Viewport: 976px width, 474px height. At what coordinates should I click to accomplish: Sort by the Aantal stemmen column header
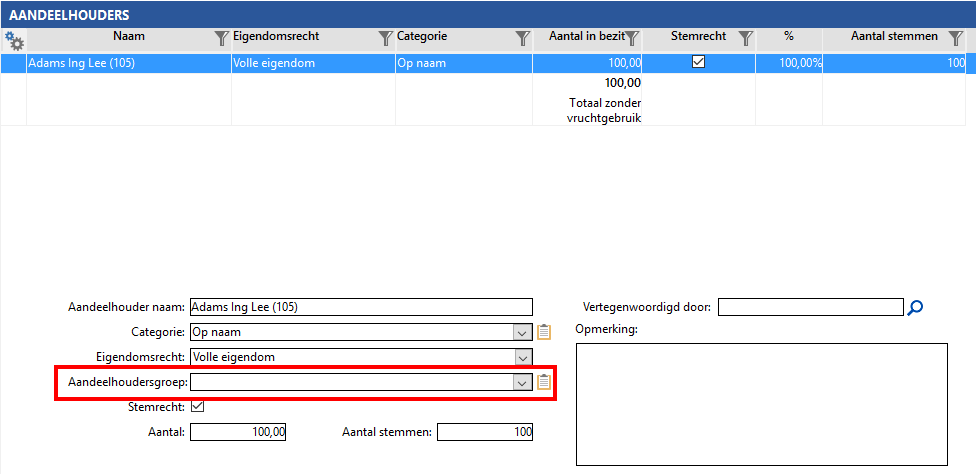pos(894,37)
